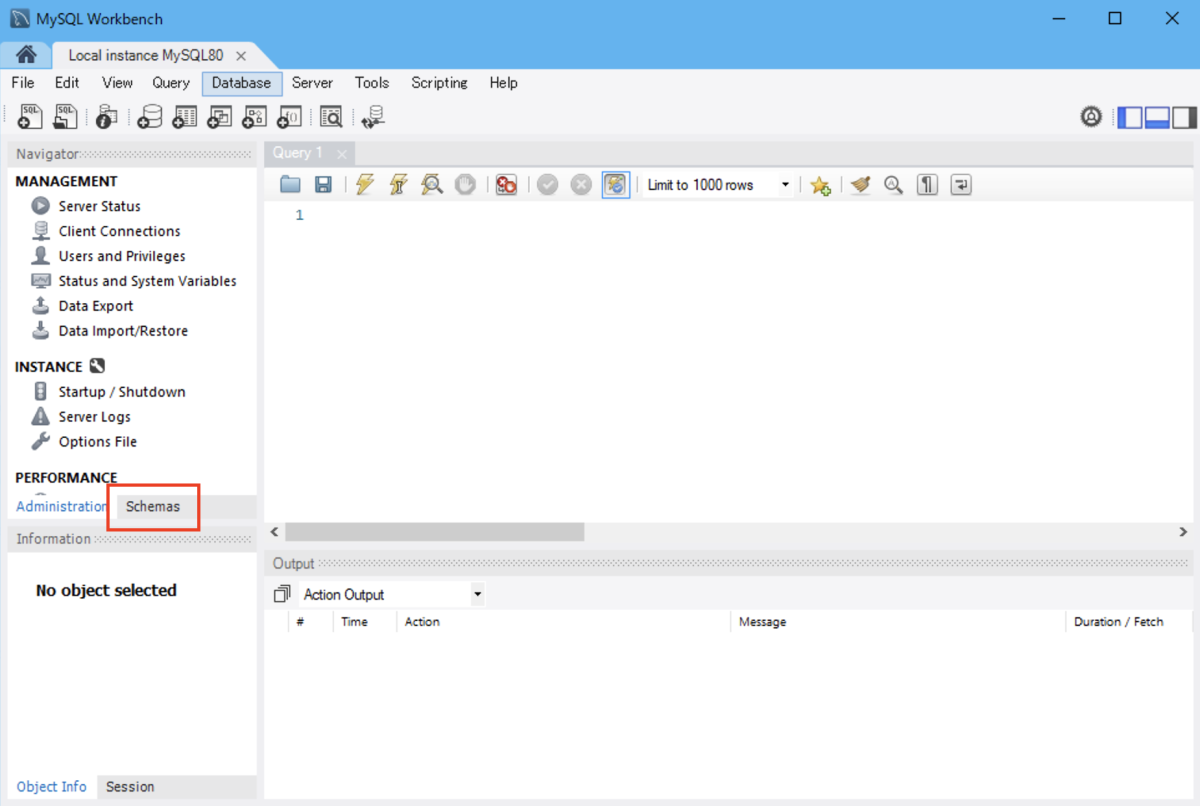
Task: Open the Help menu
Action: click(504, 83)
